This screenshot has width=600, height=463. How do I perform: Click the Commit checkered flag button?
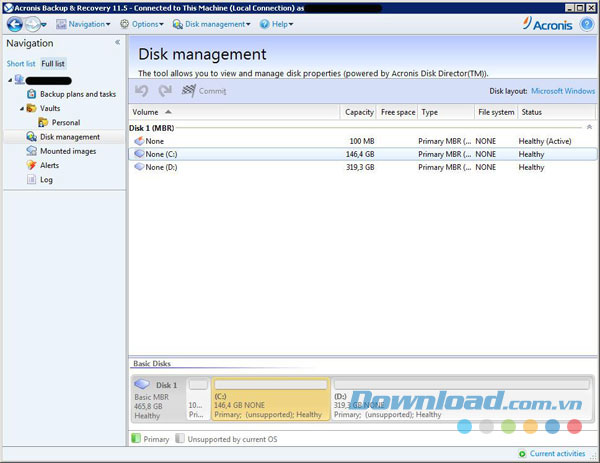click(204, 91)
